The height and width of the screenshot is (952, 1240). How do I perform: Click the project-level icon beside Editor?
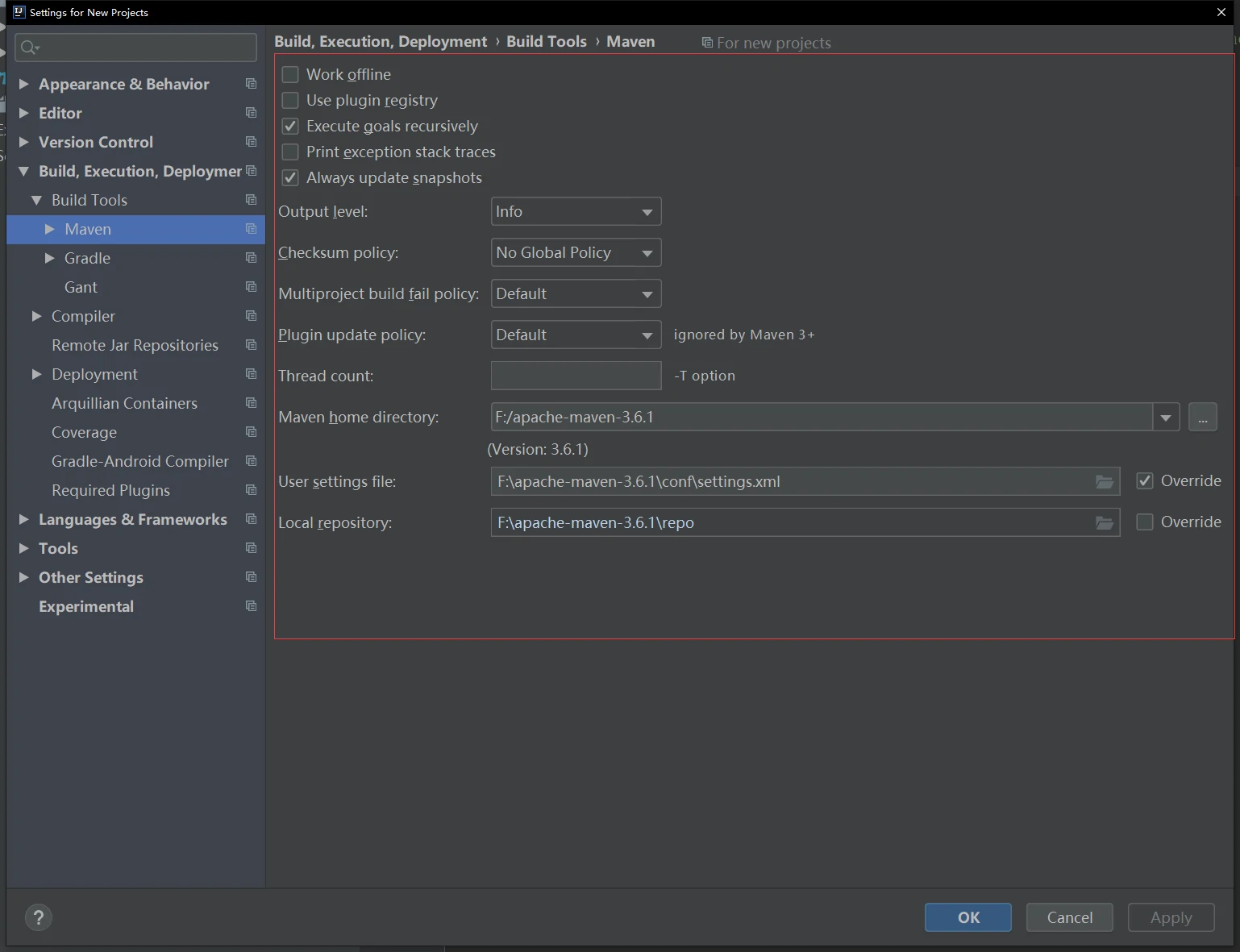[251, 113]
